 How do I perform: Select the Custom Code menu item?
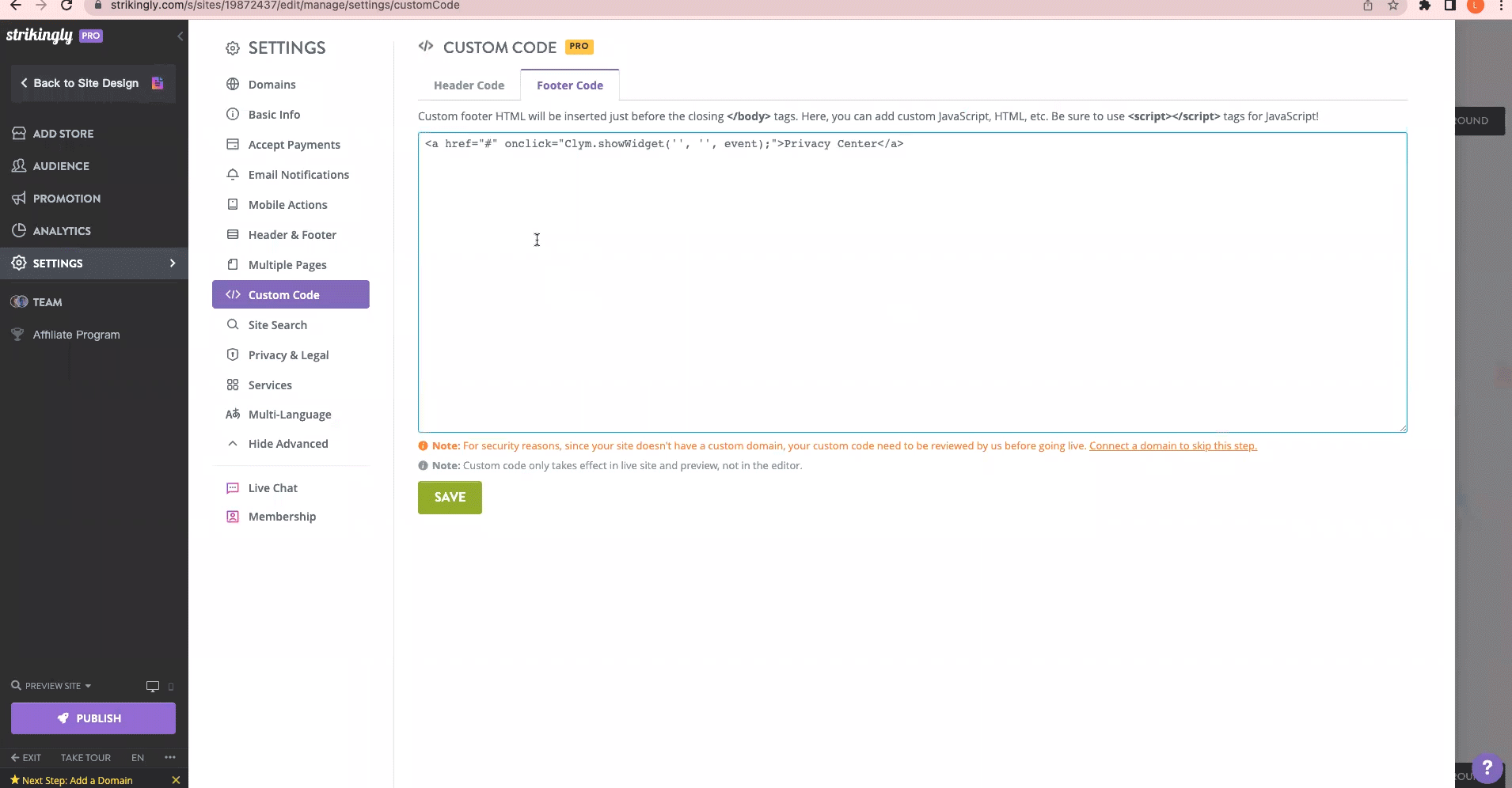point(291,294)
